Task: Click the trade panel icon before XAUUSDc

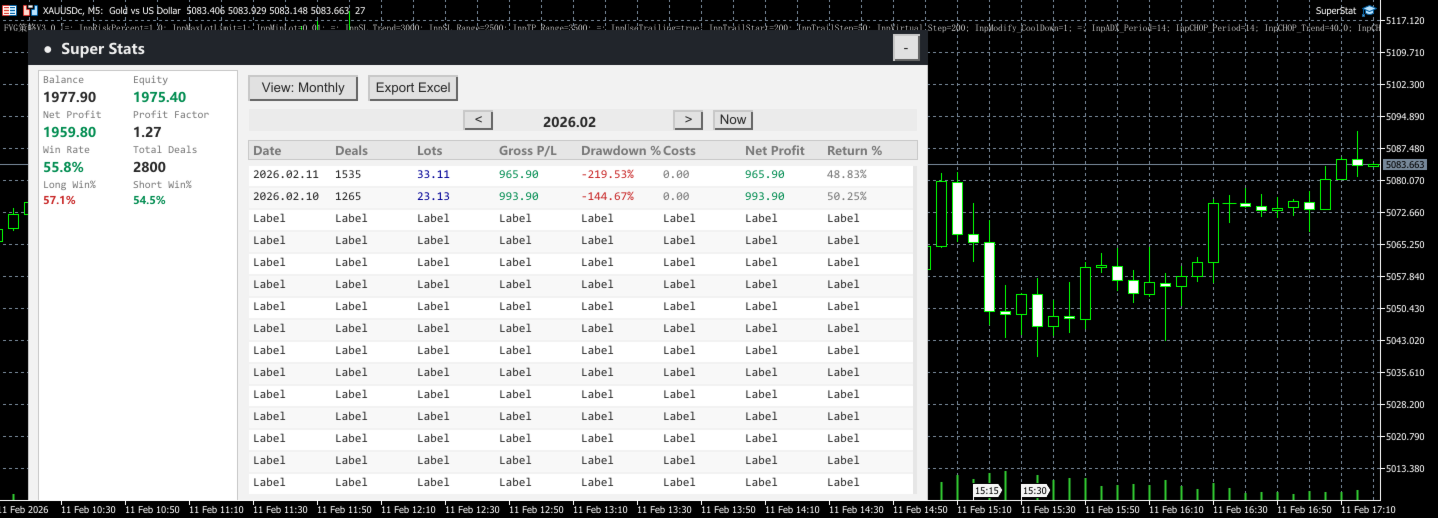Action: (x=31, y=9)
